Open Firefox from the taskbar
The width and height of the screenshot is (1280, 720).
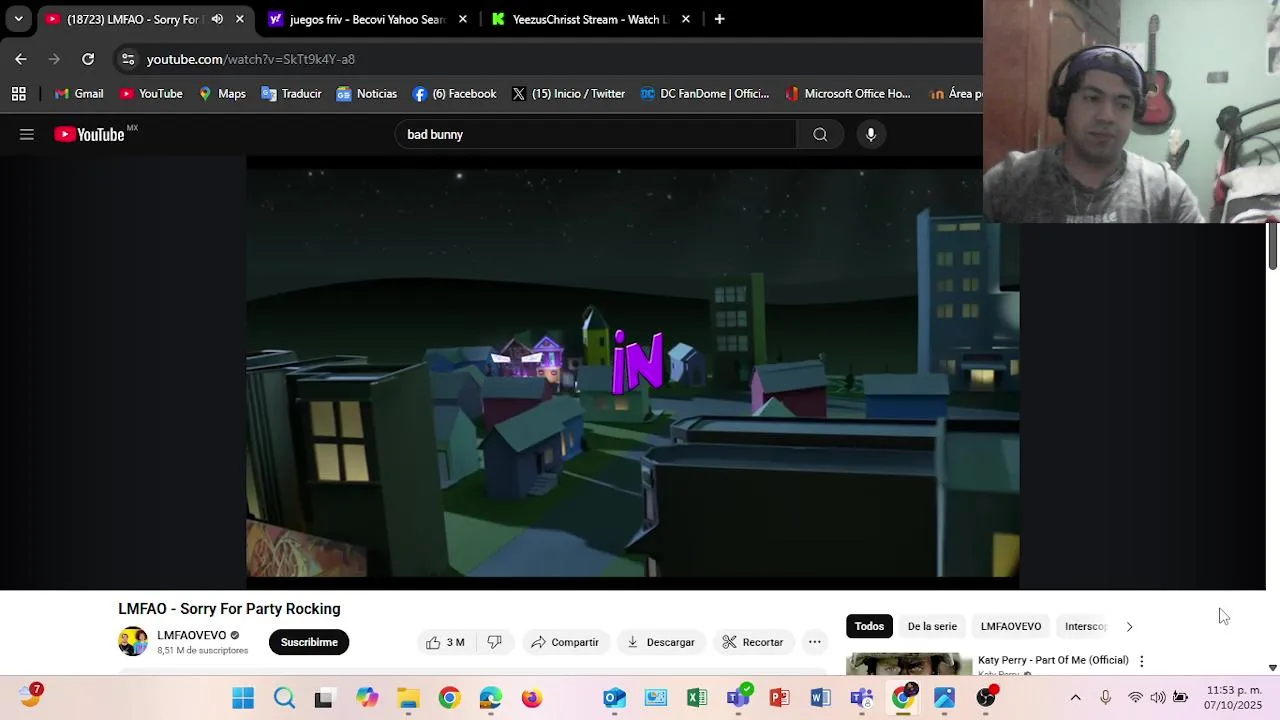pyautogui.click(x=532, y=698)
